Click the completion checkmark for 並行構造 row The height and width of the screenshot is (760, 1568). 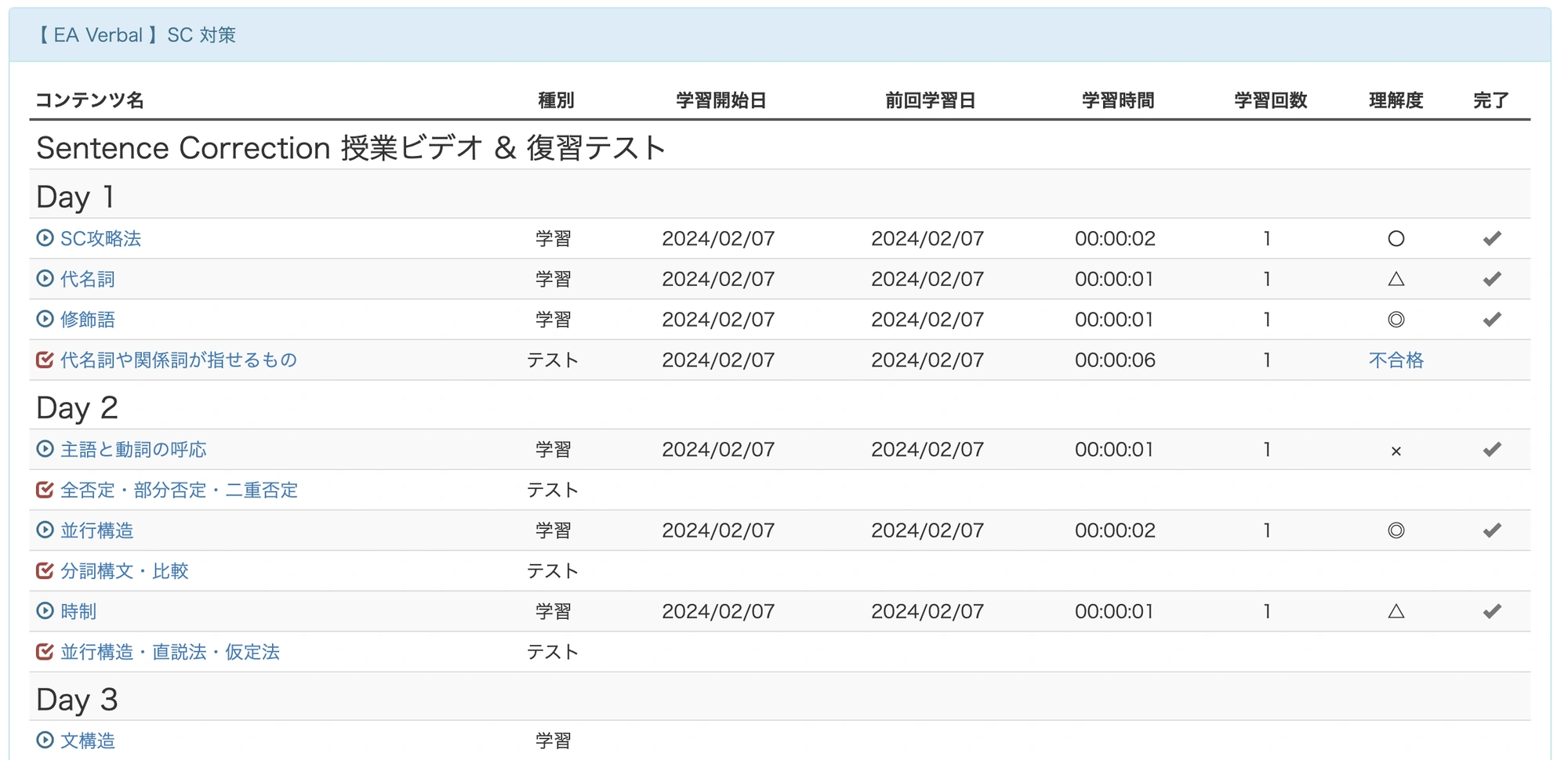coord(1491,530)
